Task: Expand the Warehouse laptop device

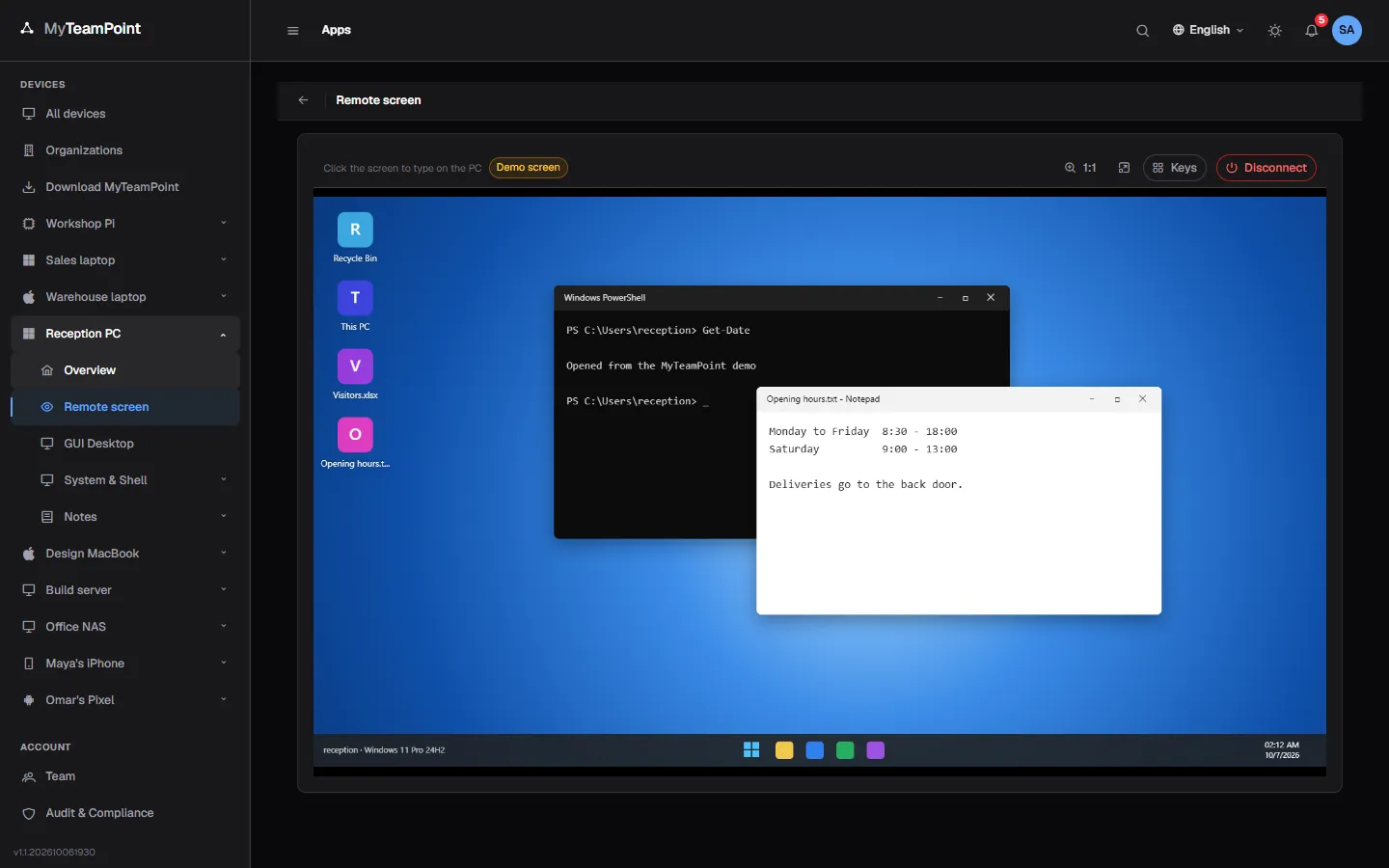Action: pos(125,297)
